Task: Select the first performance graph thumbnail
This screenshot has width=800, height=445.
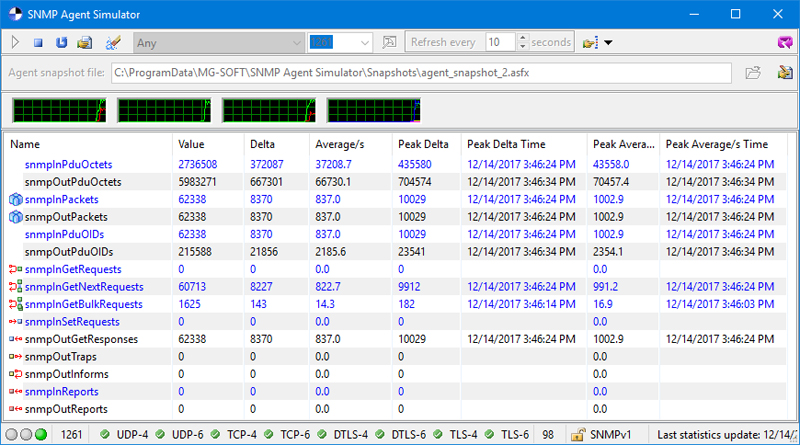Action: pos(60,110)
